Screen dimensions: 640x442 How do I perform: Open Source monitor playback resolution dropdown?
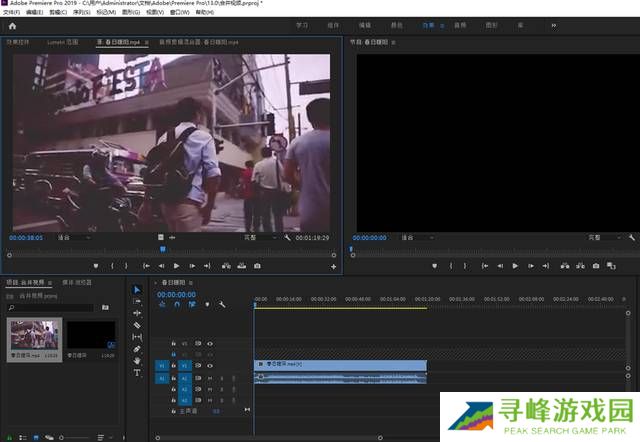(261, 238)
